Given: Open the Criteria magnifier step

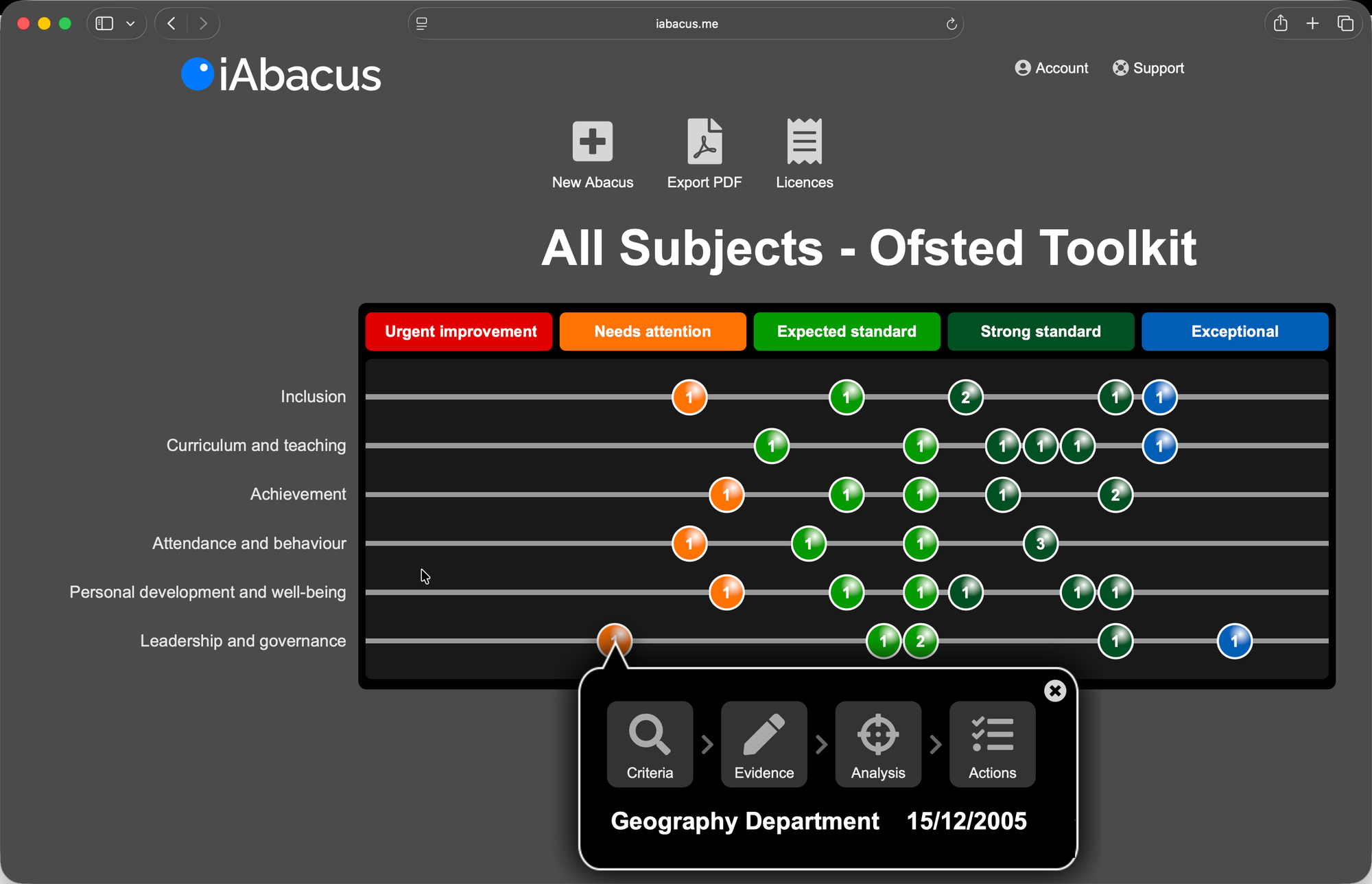Looking at the screenshot, I should (650, 744).
